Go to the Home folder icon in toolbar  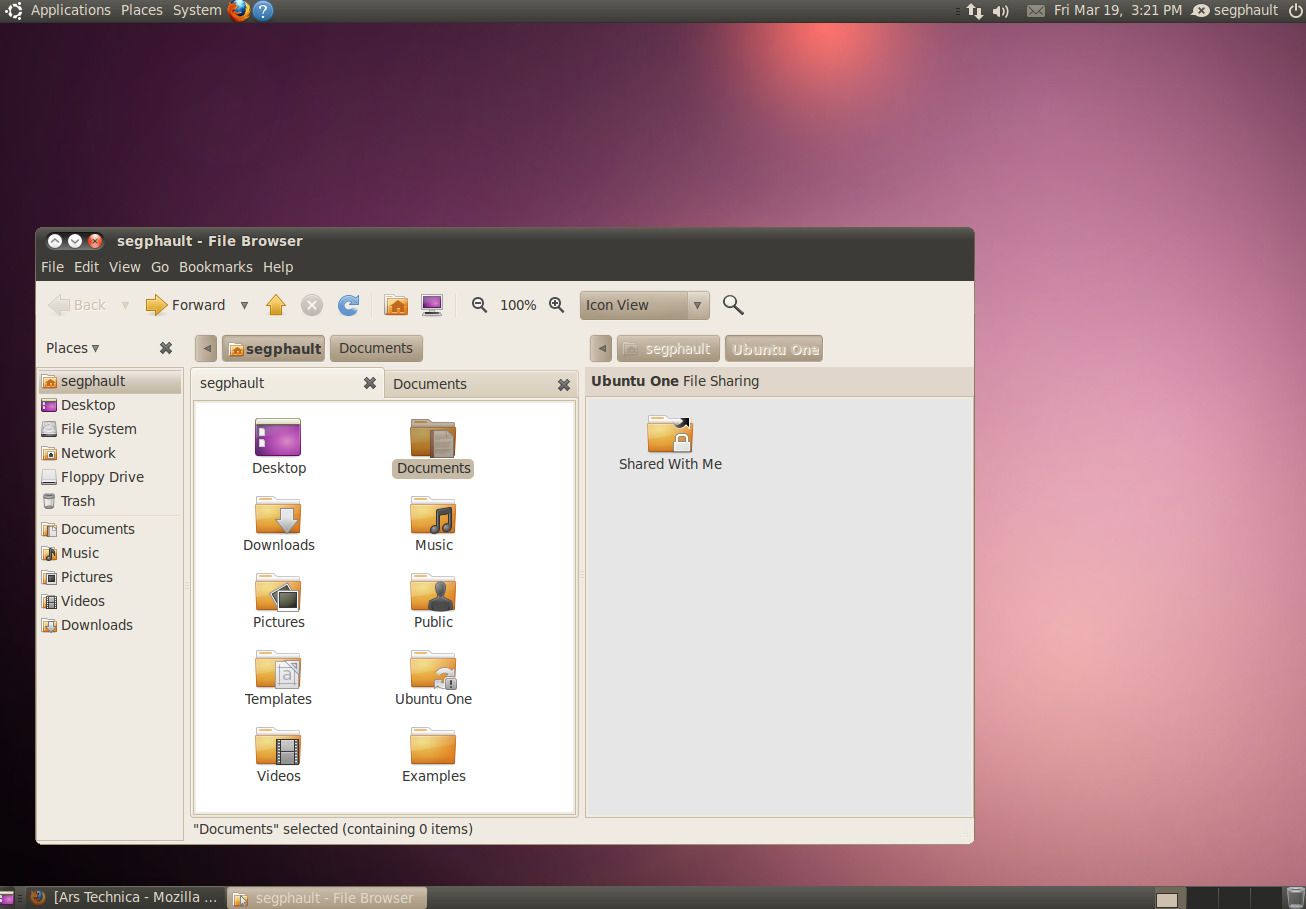(x=396, y=305)
